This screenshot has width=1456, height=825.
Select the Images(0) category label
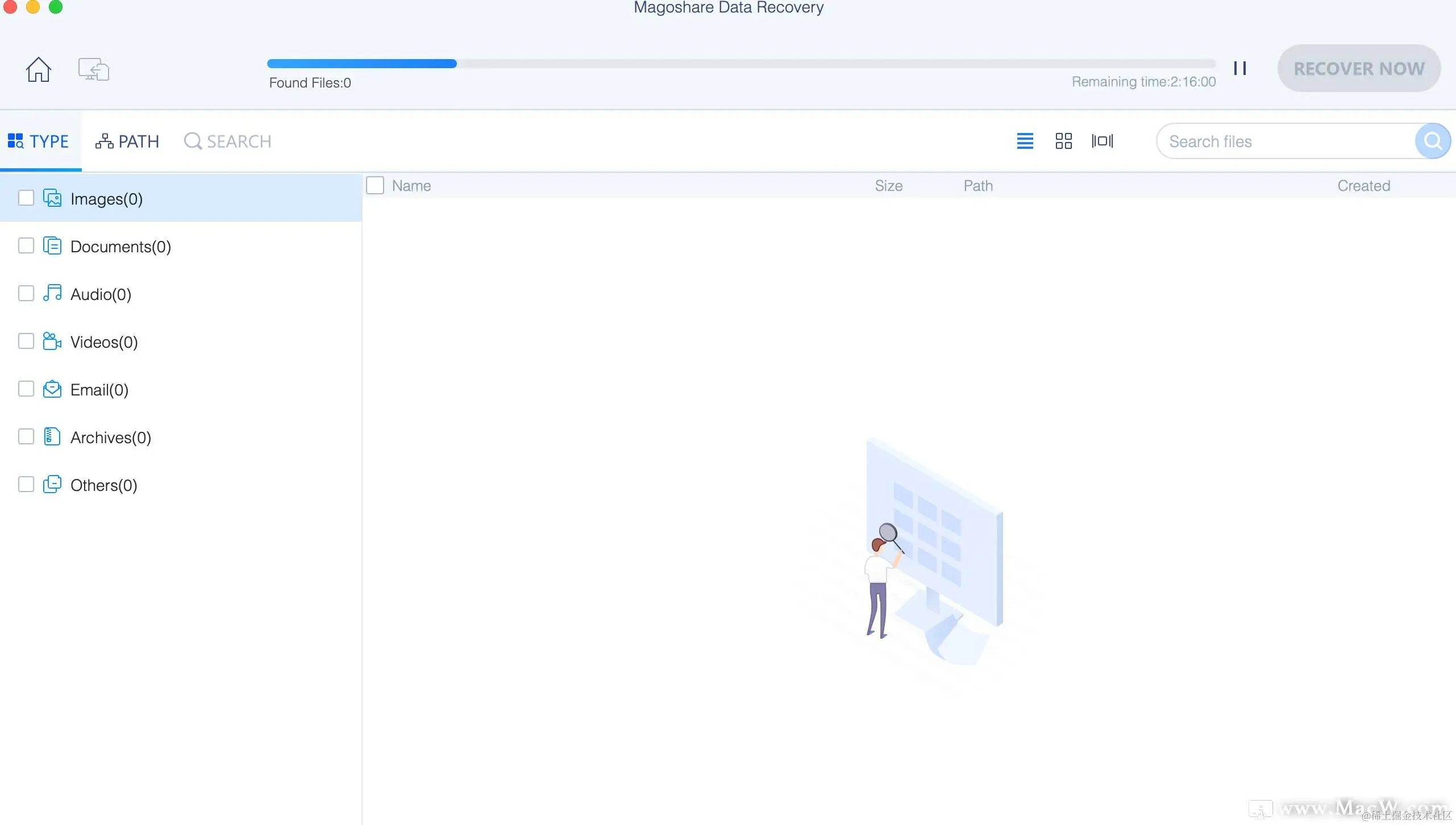[106, 199]
